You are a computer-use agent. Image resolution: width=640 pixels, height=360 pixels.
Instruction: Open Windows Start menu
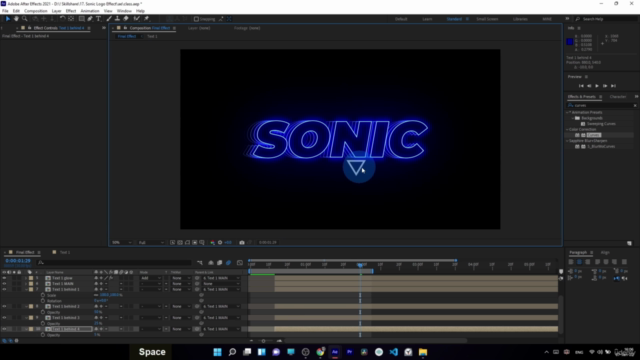coord(218,352)
